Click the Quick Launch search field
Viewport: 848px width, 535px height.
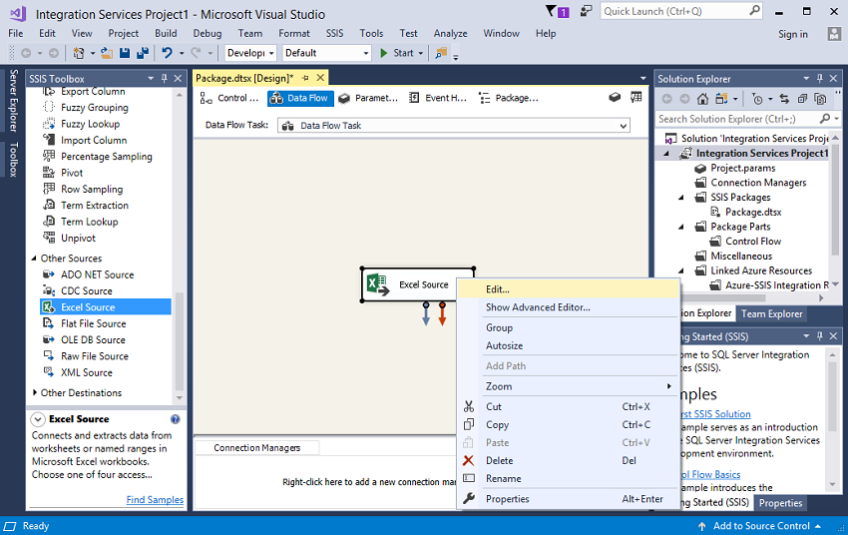680,11
